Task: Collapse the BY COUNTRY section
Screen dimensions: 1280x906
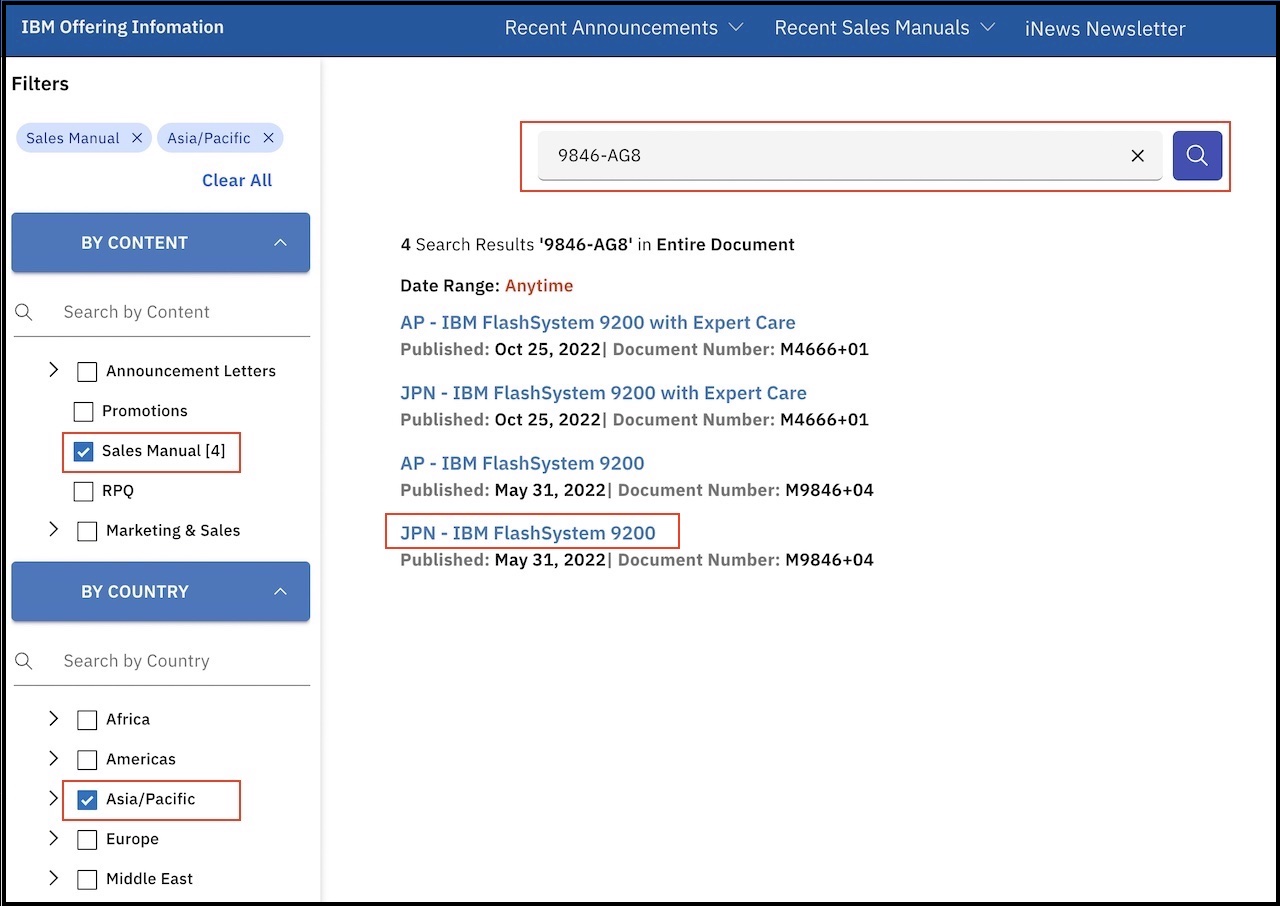Action: tap(161, 591)
